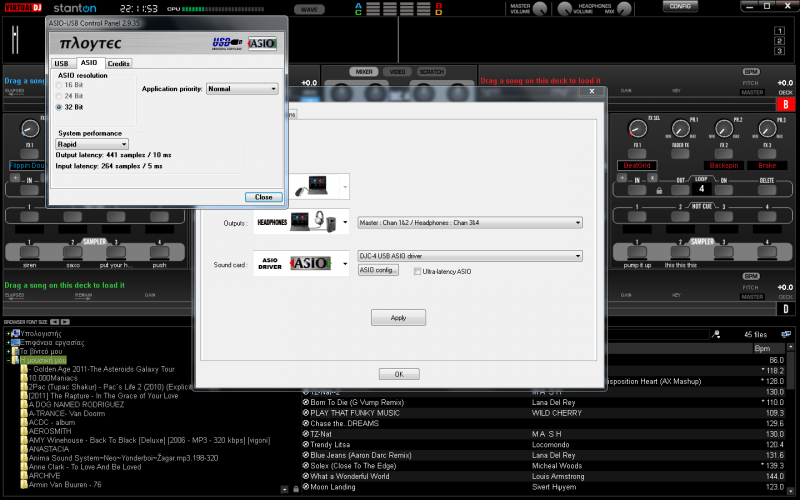Select deck D indicator
Viewport: 800px width, 500px height.
click(785, 309)
